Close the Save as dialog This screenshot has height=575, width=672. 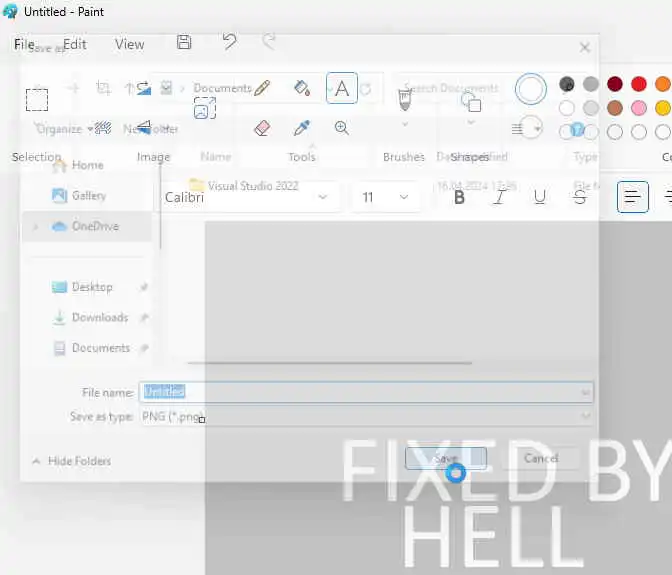coord(585,47)
